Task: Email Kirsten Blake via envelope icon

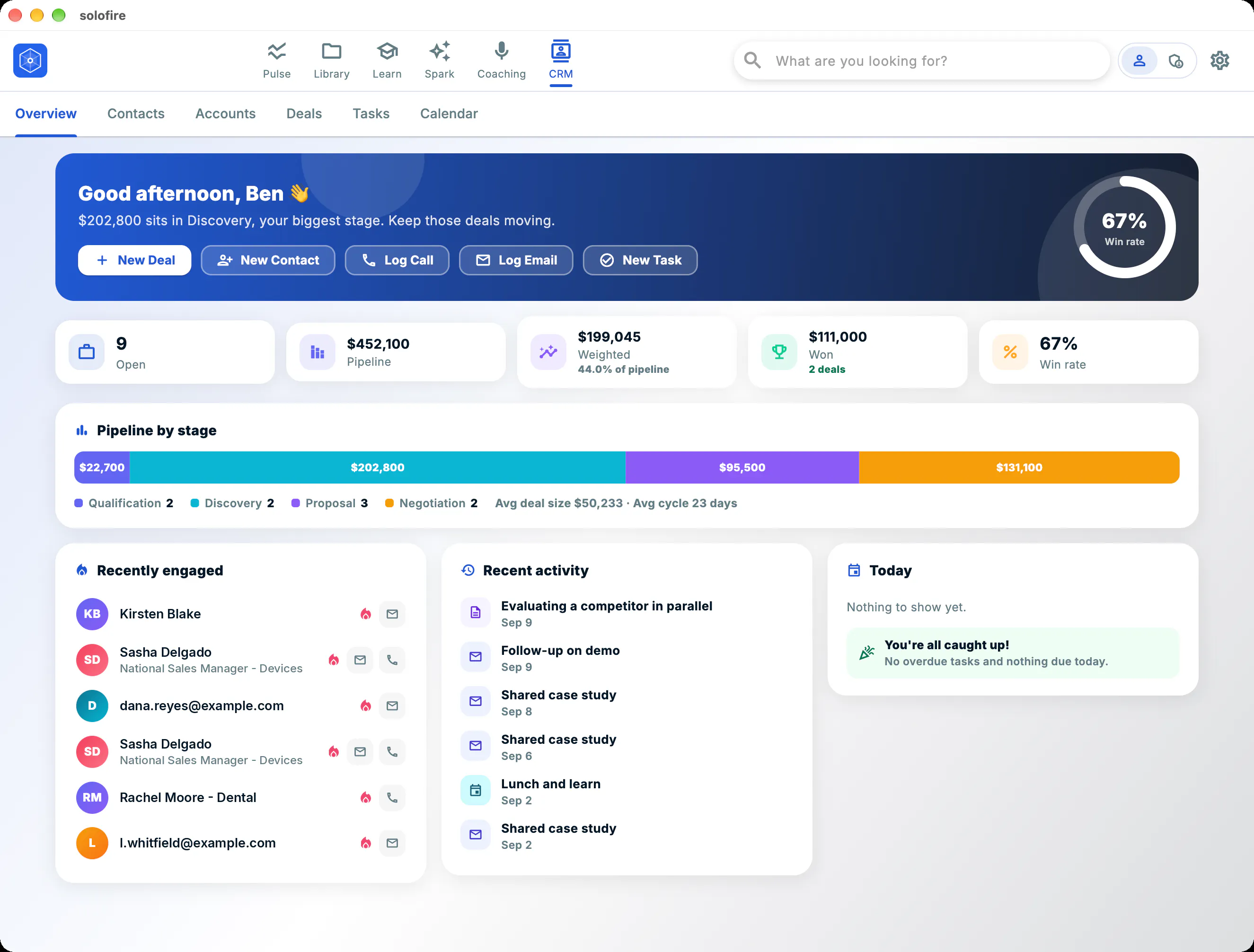Action: (x=392, y=614)
